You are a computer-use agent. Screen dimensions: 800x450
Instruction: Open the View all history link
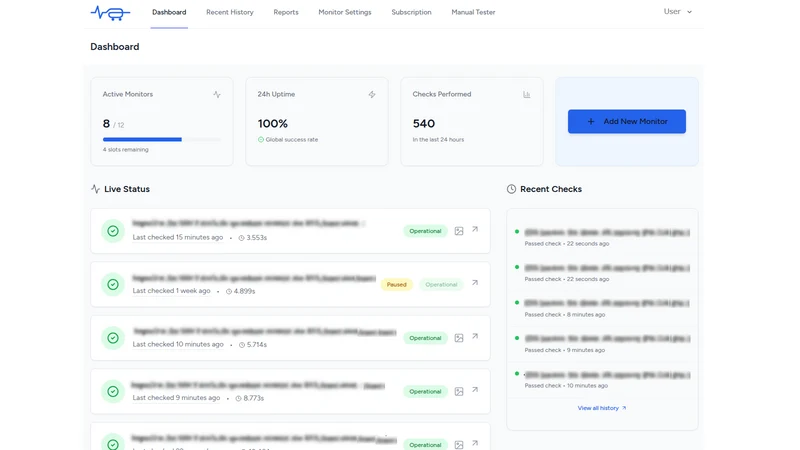click(602, 408)
